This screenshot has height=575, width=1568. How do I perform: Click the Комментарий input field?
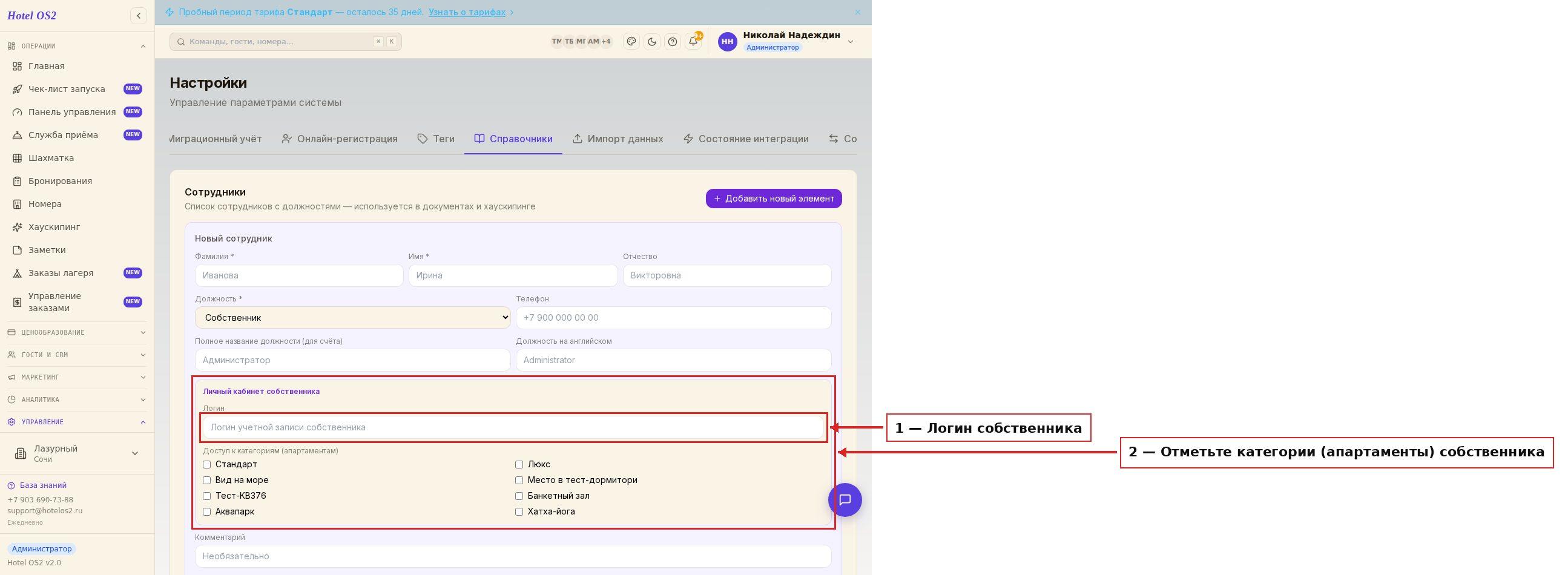coord(513,556)
